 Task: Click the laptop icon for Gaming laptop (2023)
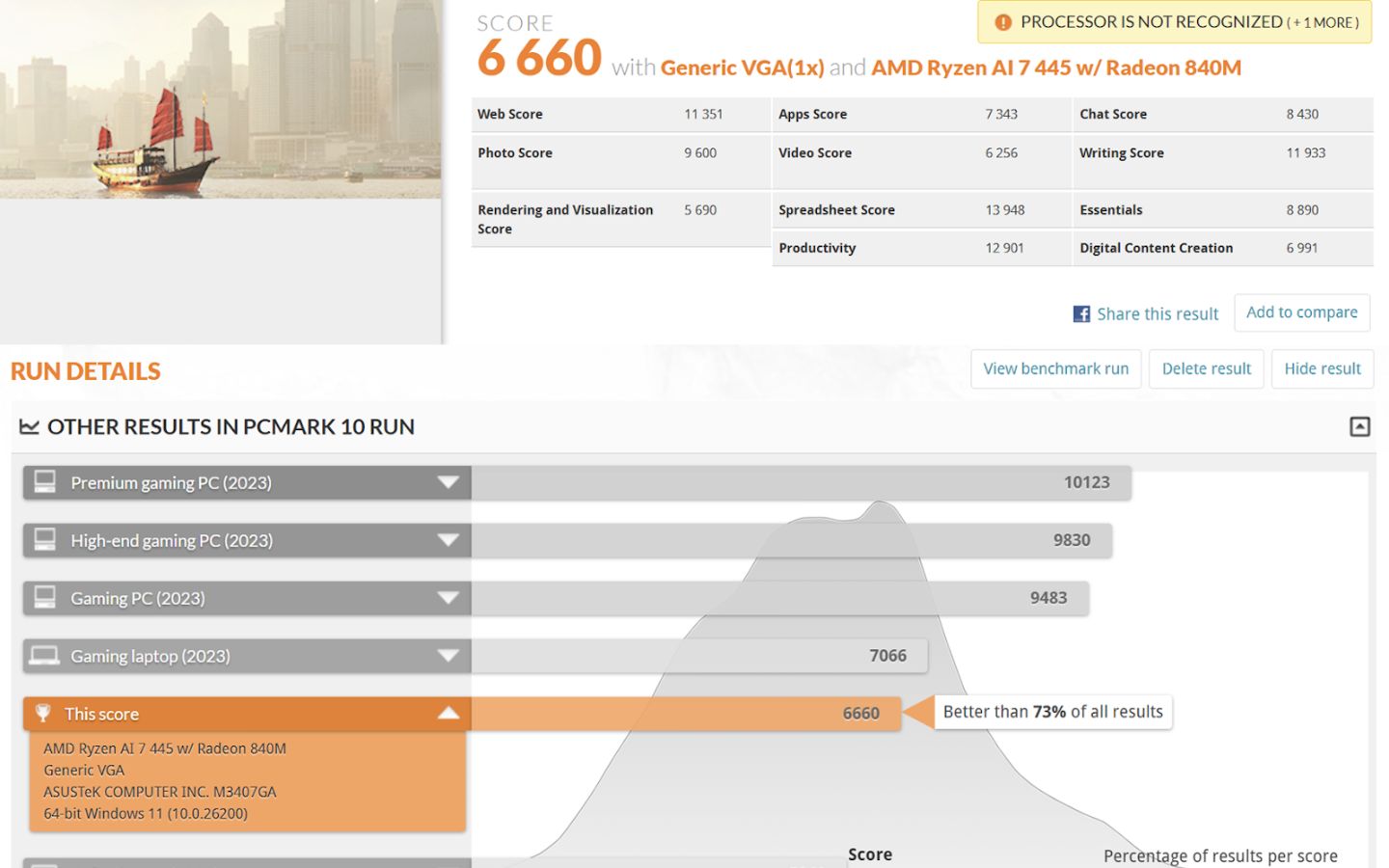point(44,655)
